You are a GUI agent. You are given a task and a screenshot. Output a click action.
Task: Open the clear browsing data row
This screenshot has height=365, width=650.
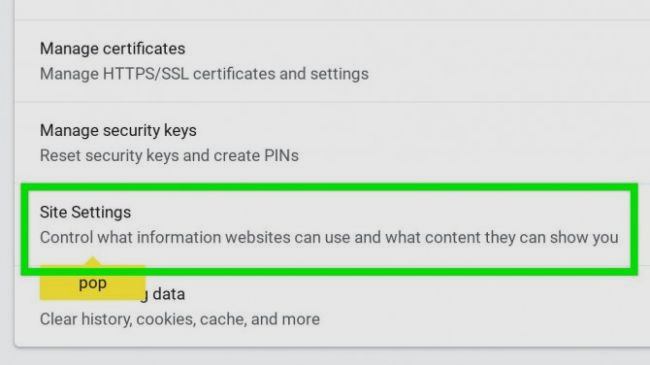pyautogui.click(x=332, y=307)
